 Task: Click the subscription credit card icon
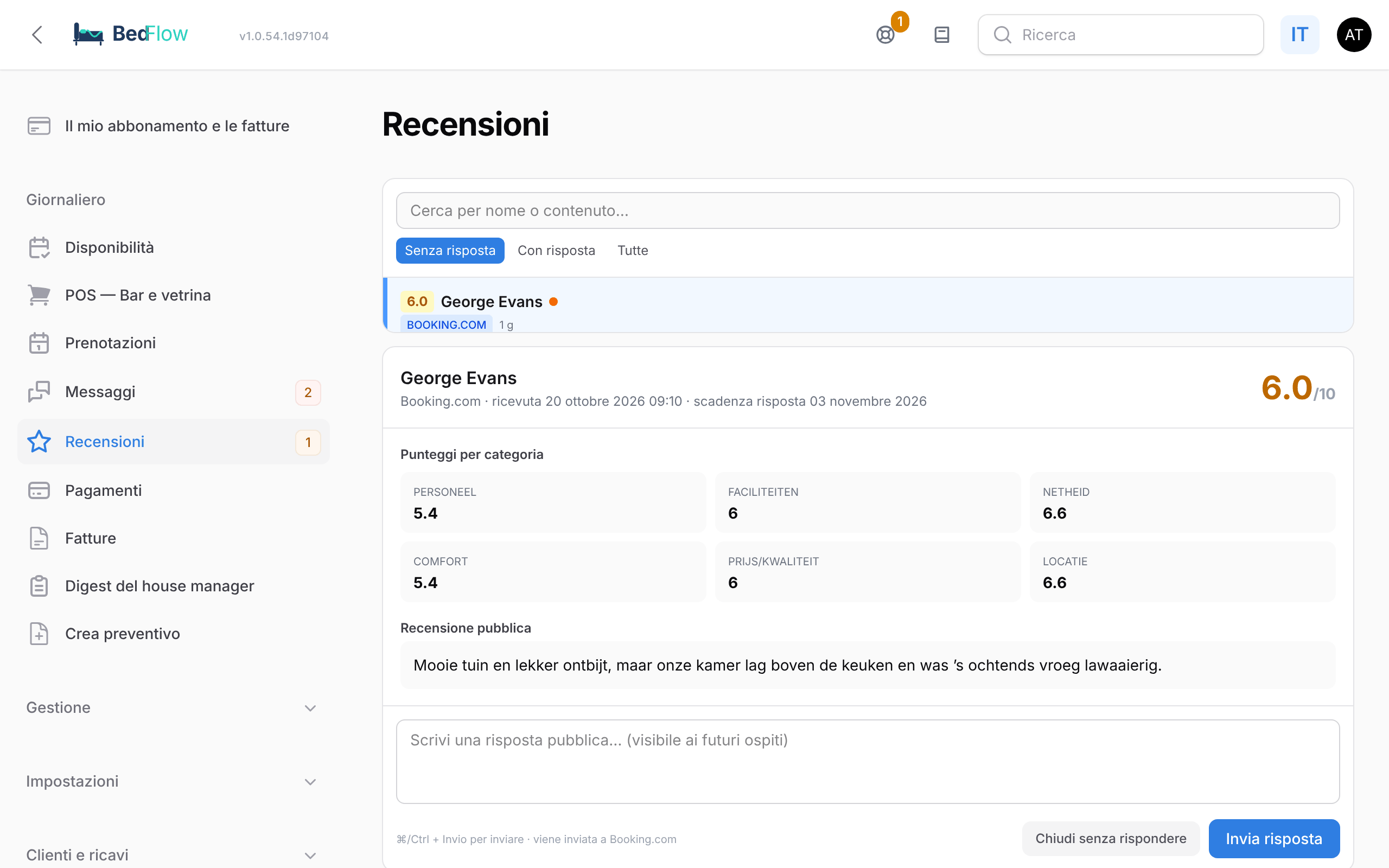[x=39, y=126]
